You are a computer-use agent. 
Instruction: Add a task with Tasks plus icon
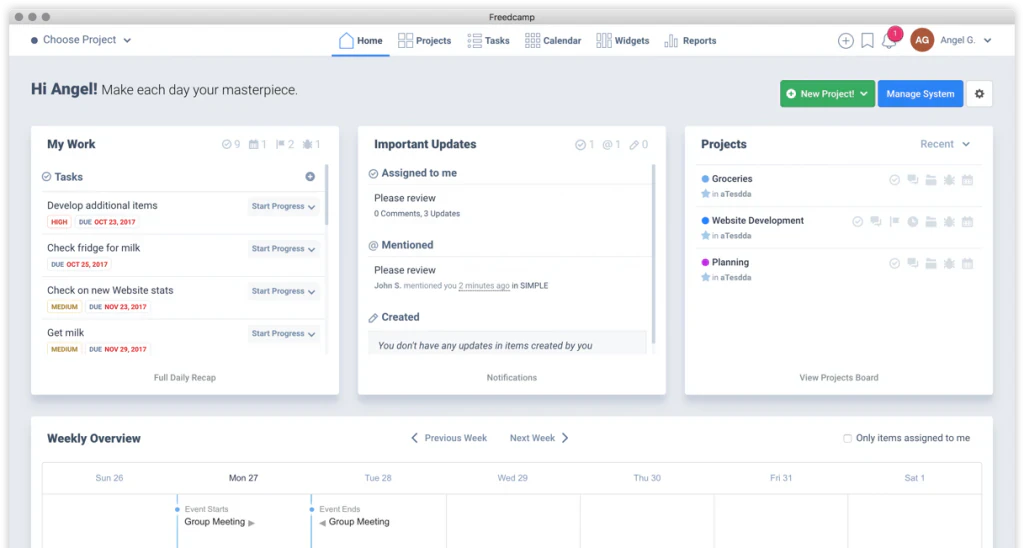[x=310, y=177]
